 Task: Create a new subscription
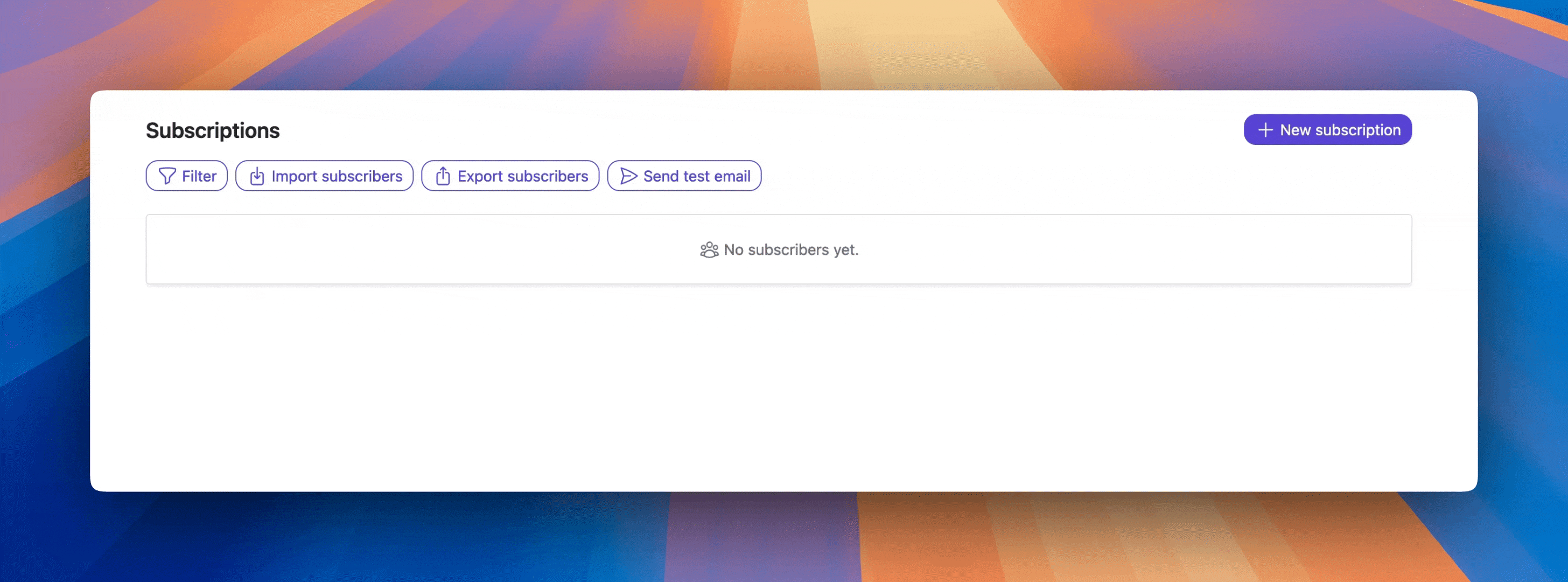[x=1327, y=129]
